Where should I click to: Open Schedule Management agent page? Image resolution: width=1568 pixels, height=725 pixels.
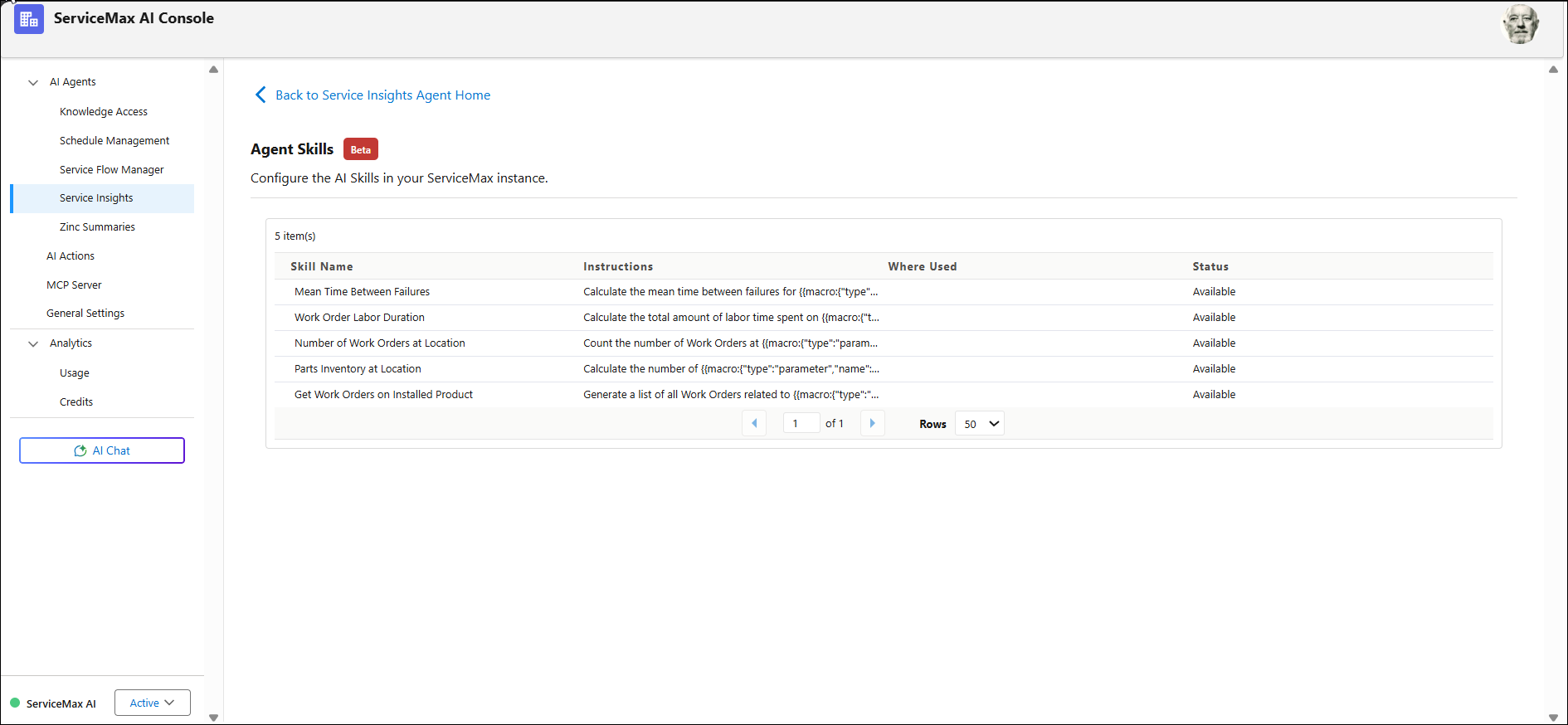click(114, 140)
